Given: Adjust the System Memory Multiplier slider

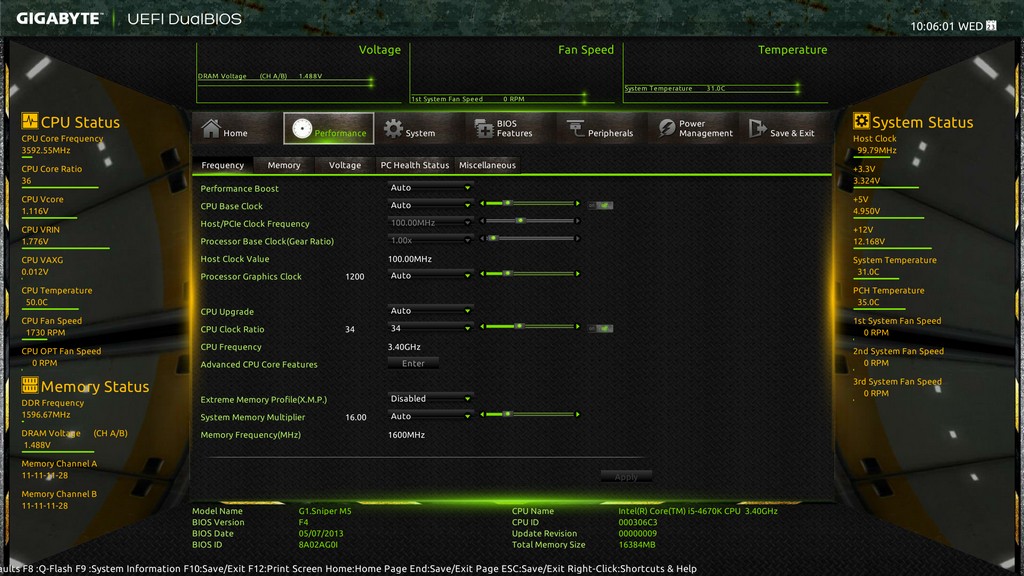Looking at the screenshot, I should (x=530, y=414).
